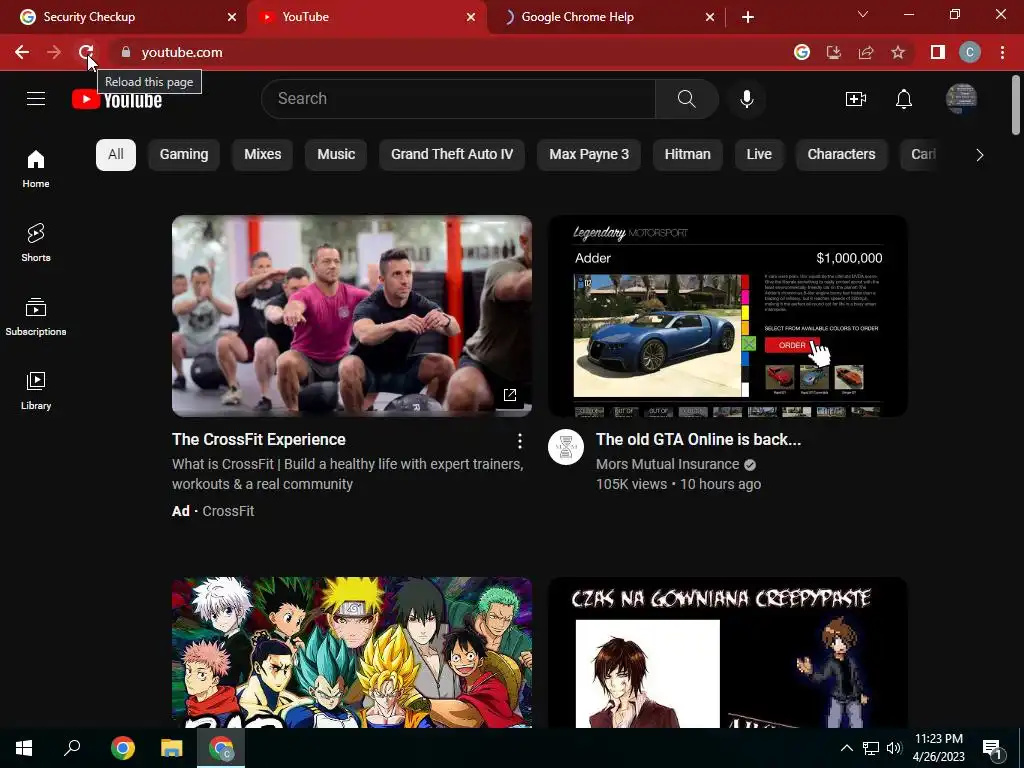Go to Home in the sidebar

click(36, 169)
